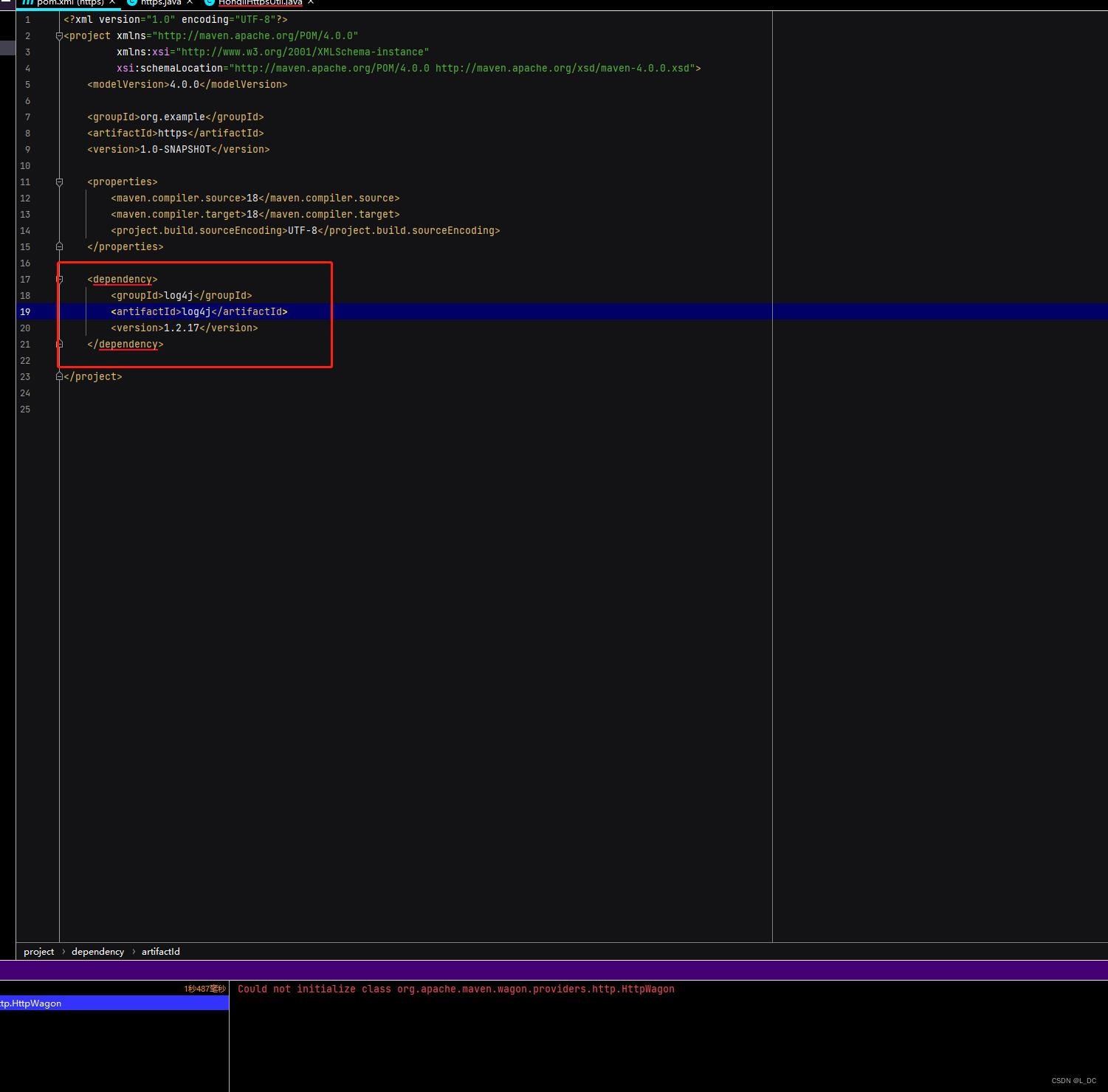Click the folding icon beside the closing properties tag
The height and width of the screenshot is (1092, 1108).
click(60, 246)
